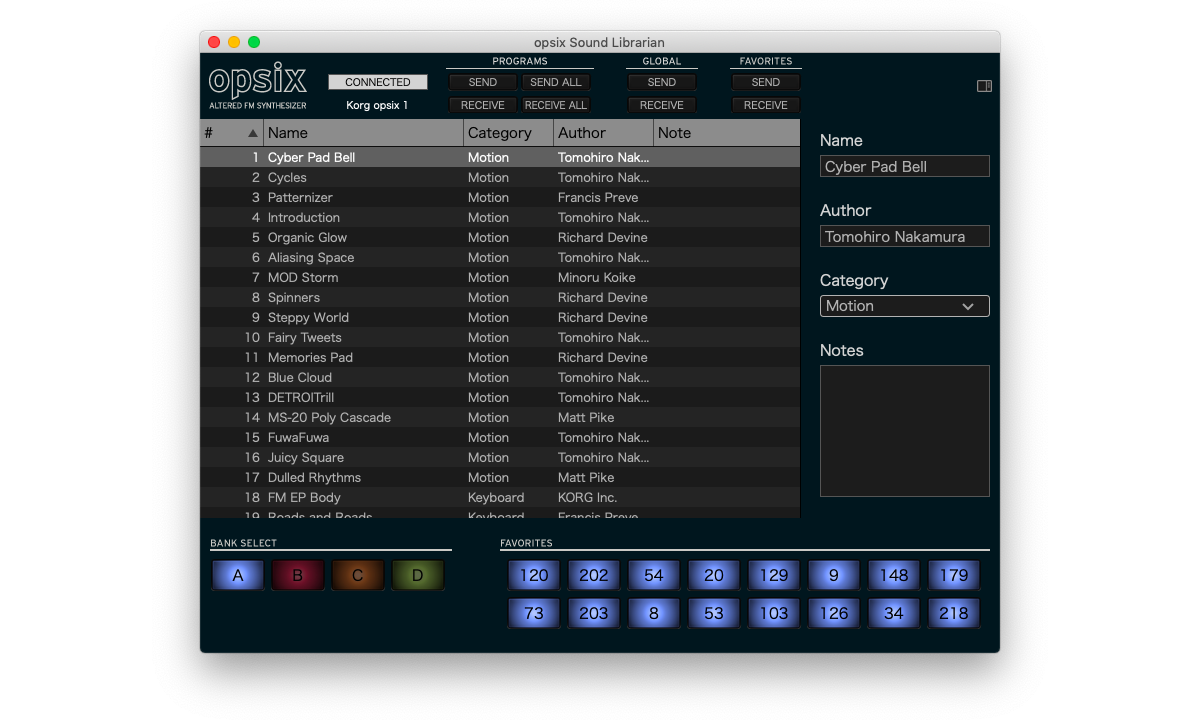Click the Programs RECEIVE button
This screenshot has height=720, width=1200.
pyautogui.click(x=483, y=105)
